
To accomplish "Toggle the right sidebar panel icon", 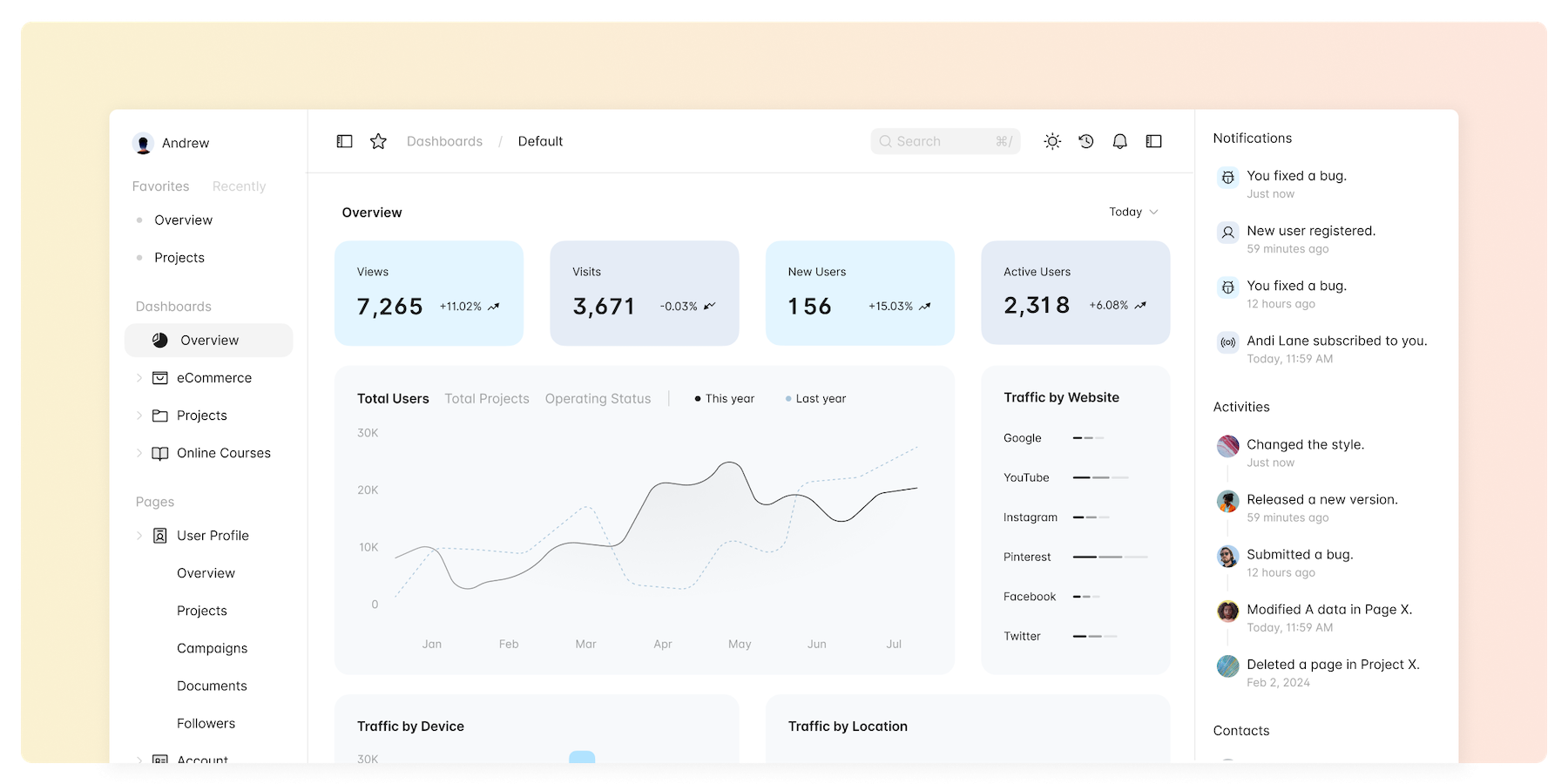I will point(1153,141).
